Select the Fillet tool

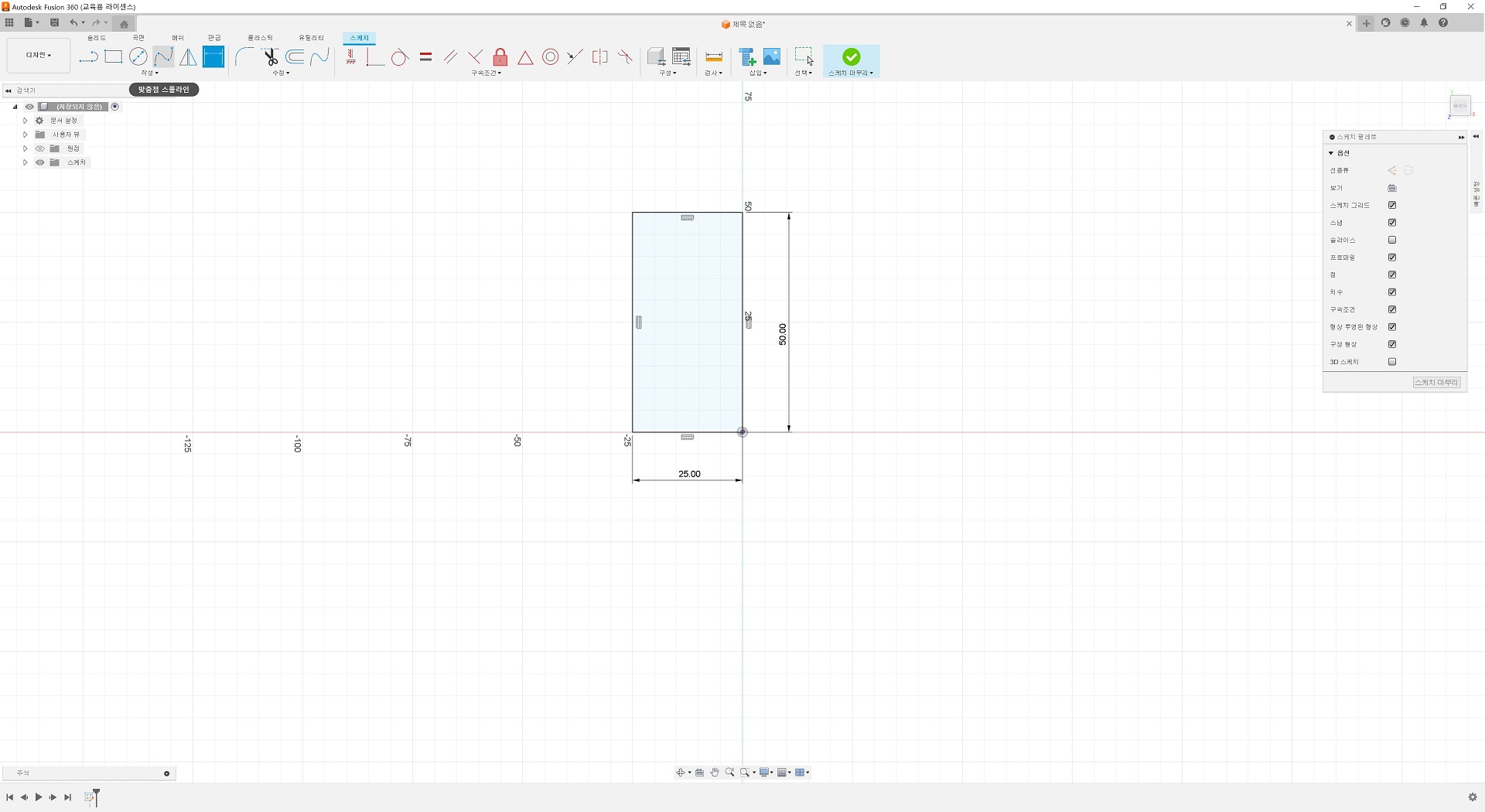(244, 56)
